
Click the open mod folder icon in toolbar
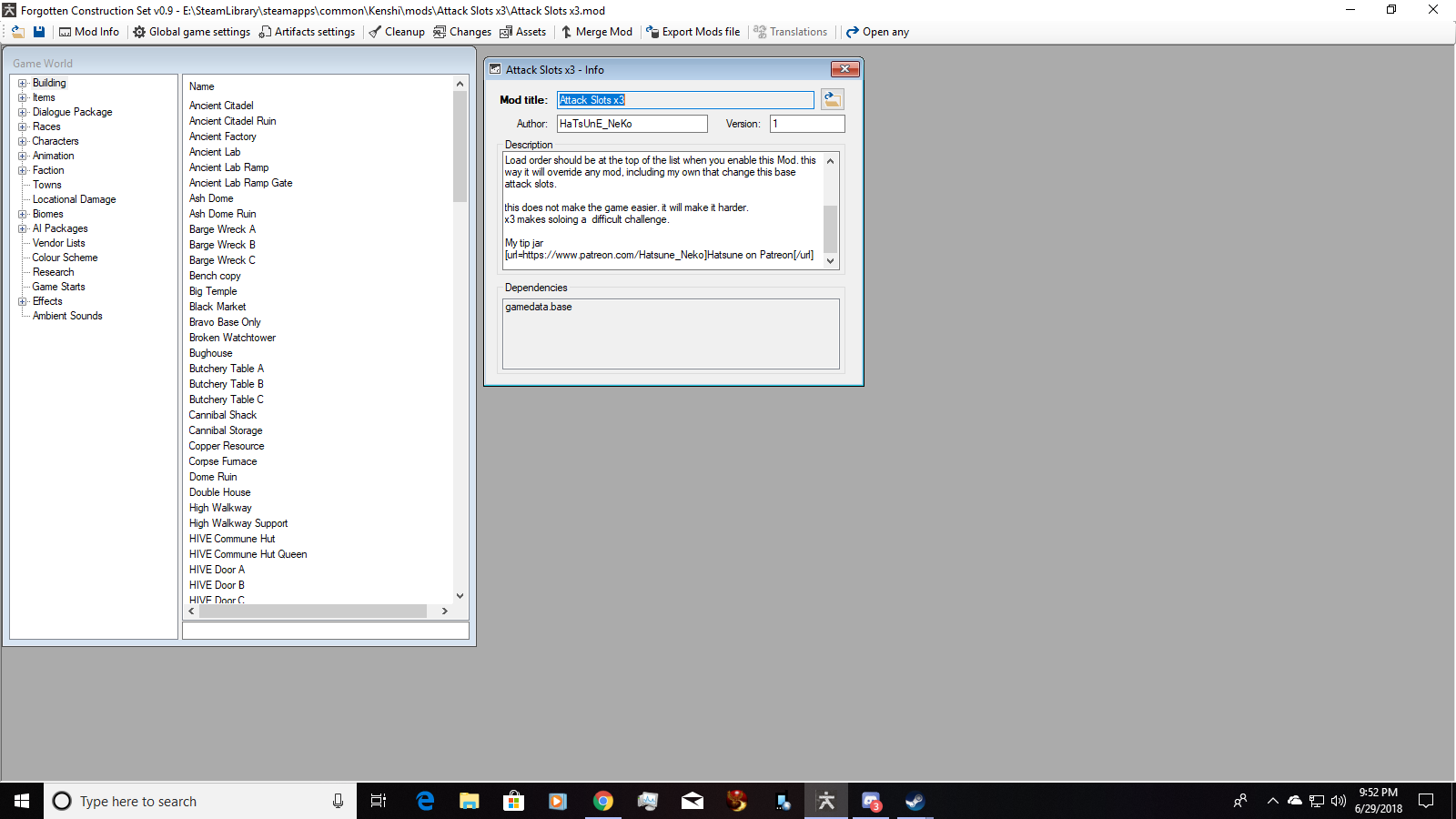coord(18,32)
